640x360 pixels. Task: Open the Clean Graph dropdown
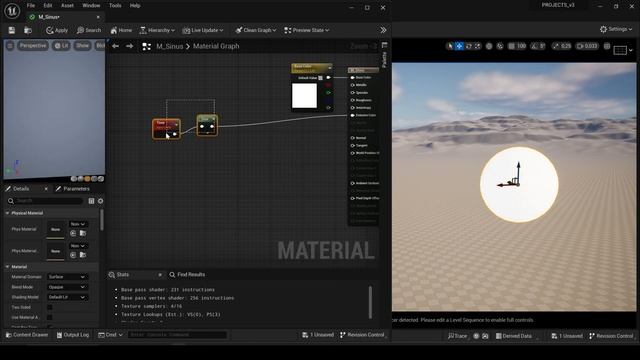click(x=256, y=30)
